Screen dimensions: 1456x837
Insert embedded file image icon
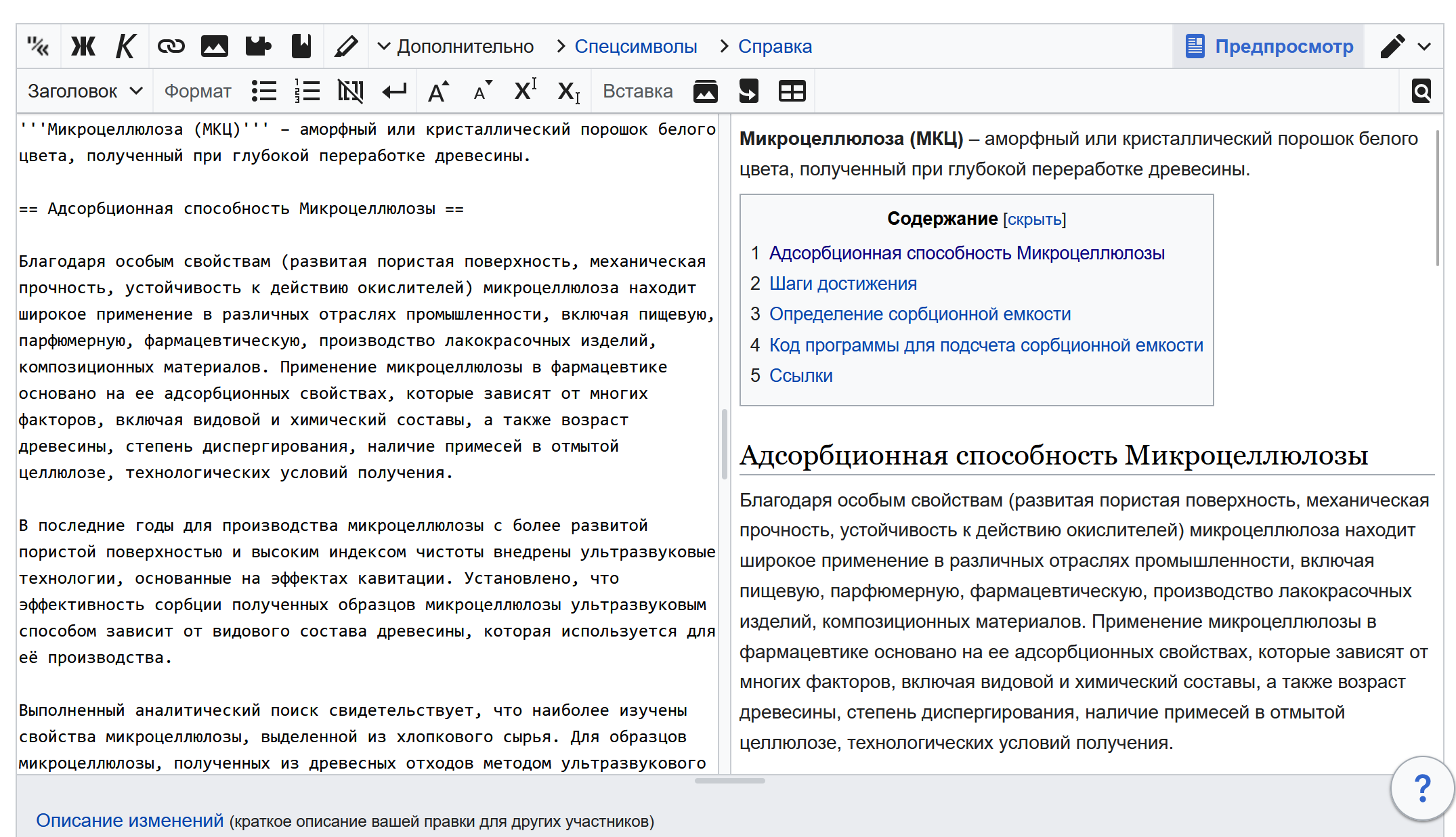[x=214, y=46]
